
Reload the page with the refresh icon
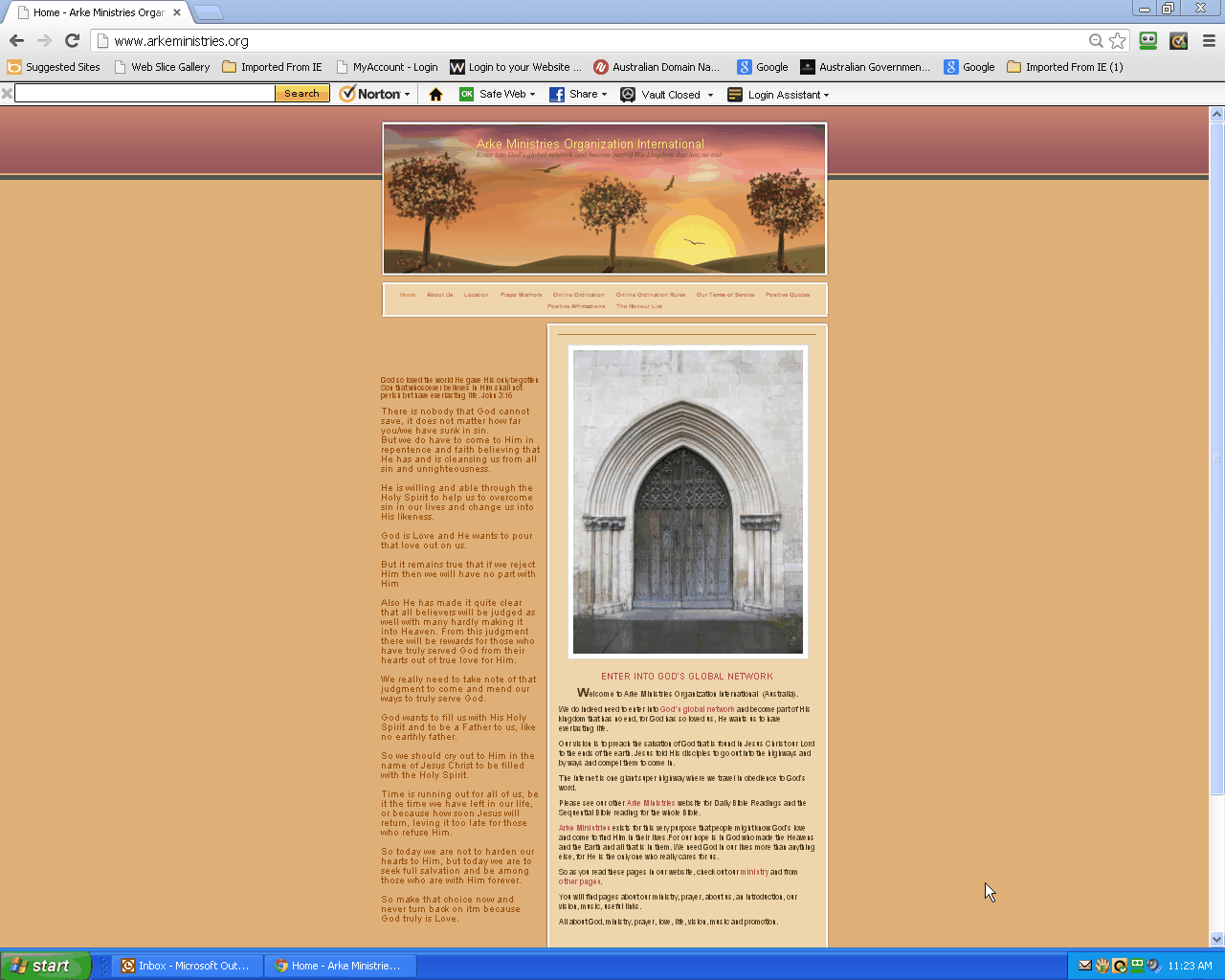point(72,40)
